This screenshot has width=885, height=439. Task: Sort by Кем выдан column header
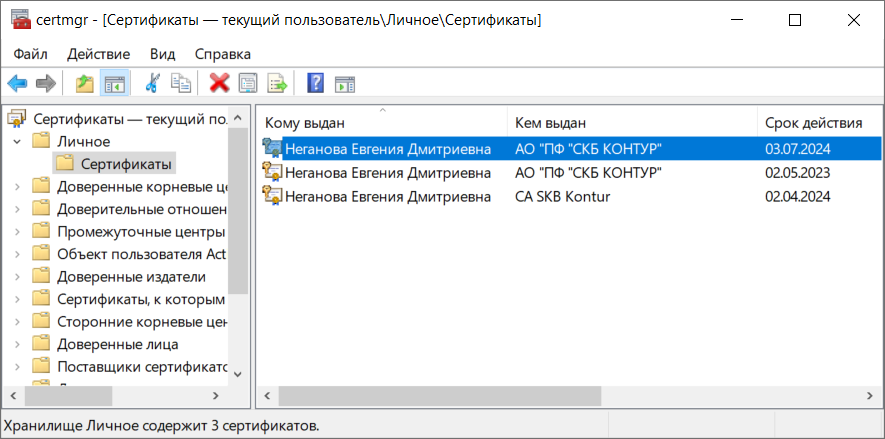point(632,122)
